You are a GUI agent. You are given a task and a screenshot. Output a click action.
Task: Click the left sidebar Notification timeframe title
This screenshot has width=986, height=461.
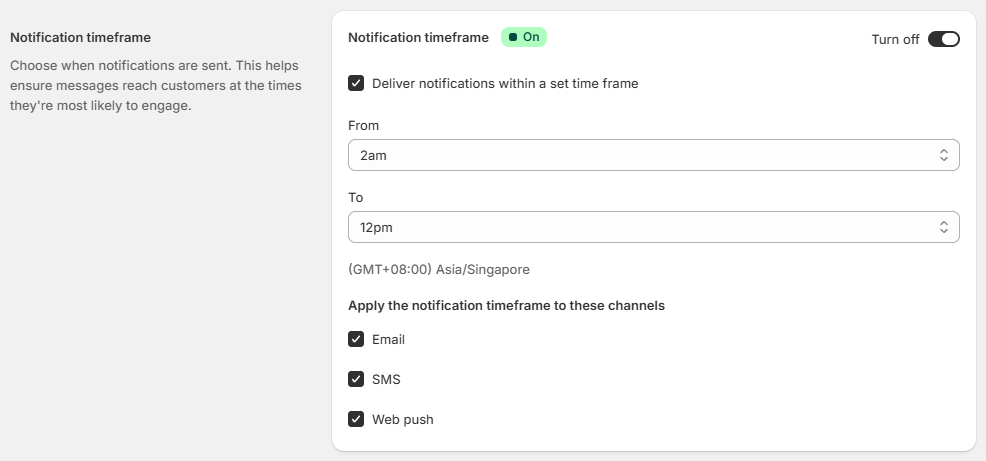tap(80, 38)
